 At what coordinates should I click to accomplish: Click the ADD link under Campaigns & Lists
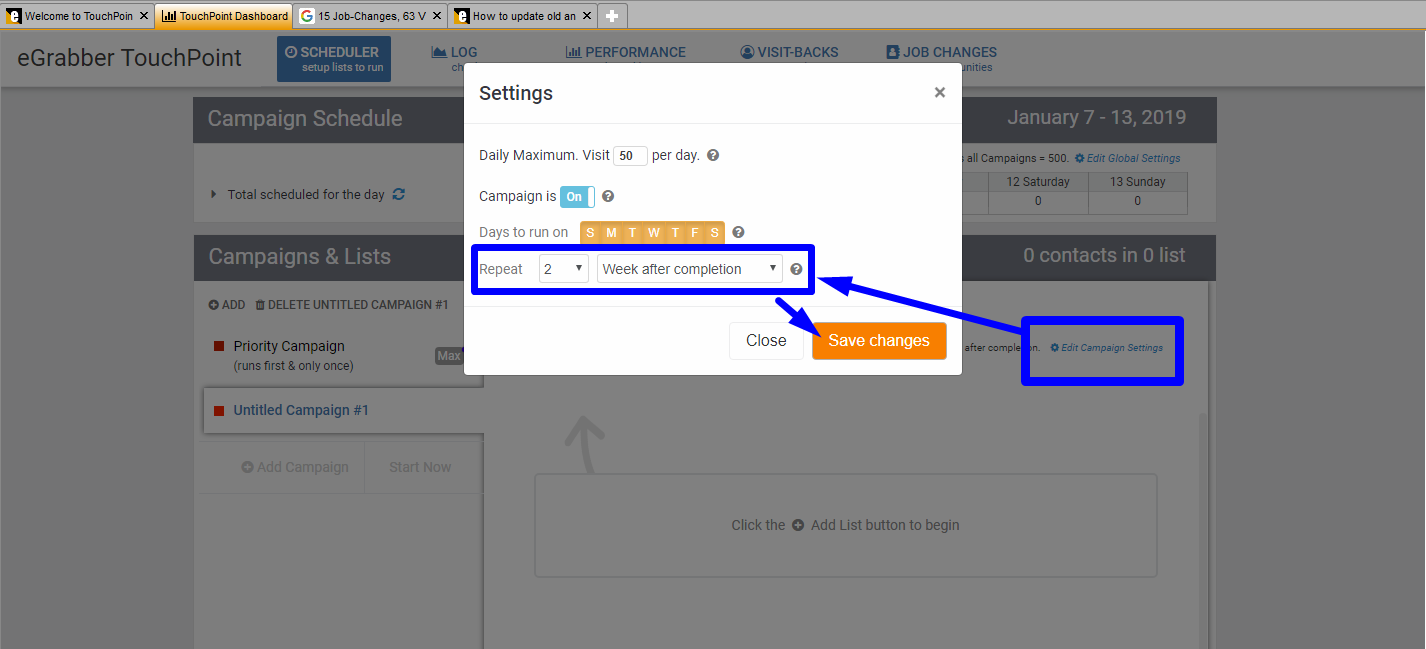[x=226, y=305]
